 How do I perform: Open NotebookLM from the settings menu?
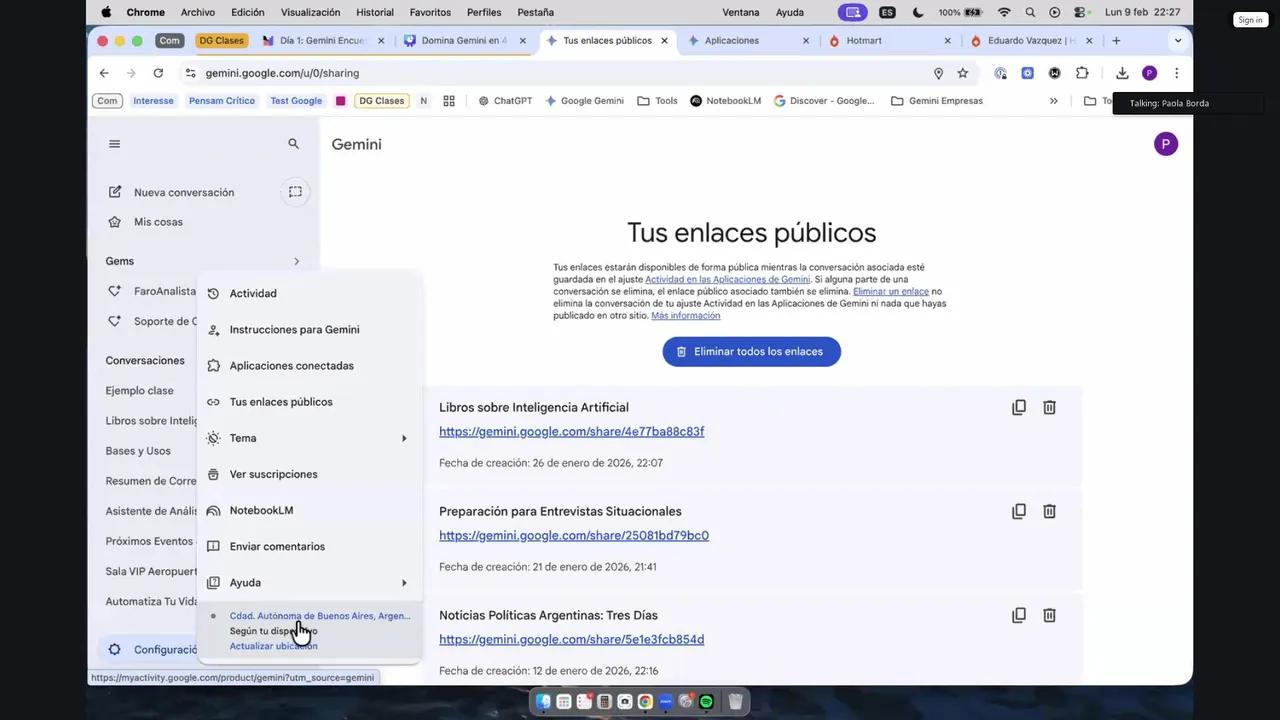pos(308,510)
